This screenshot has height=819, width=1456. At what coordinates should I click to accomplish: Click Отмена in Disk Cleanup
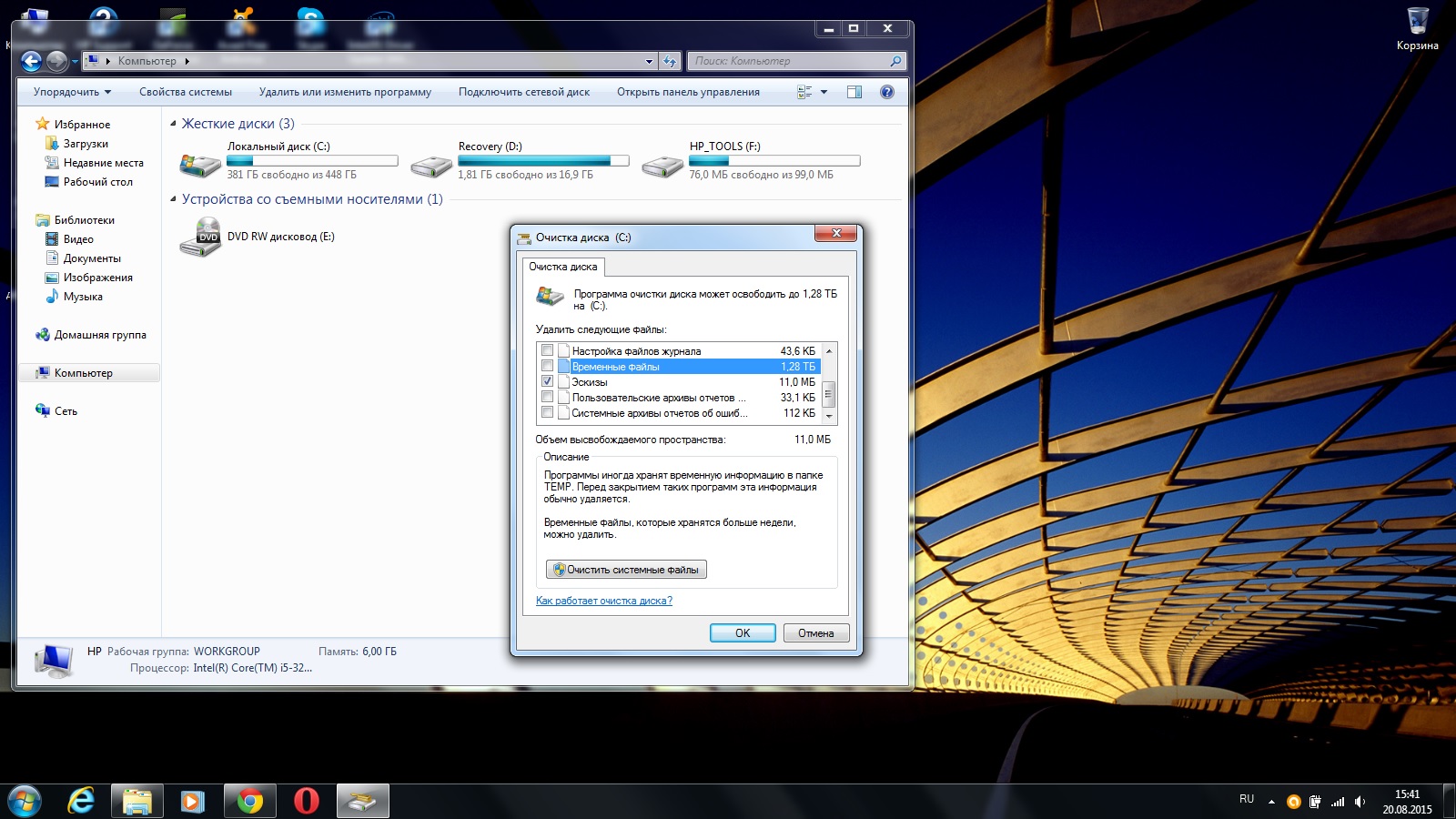816,633
